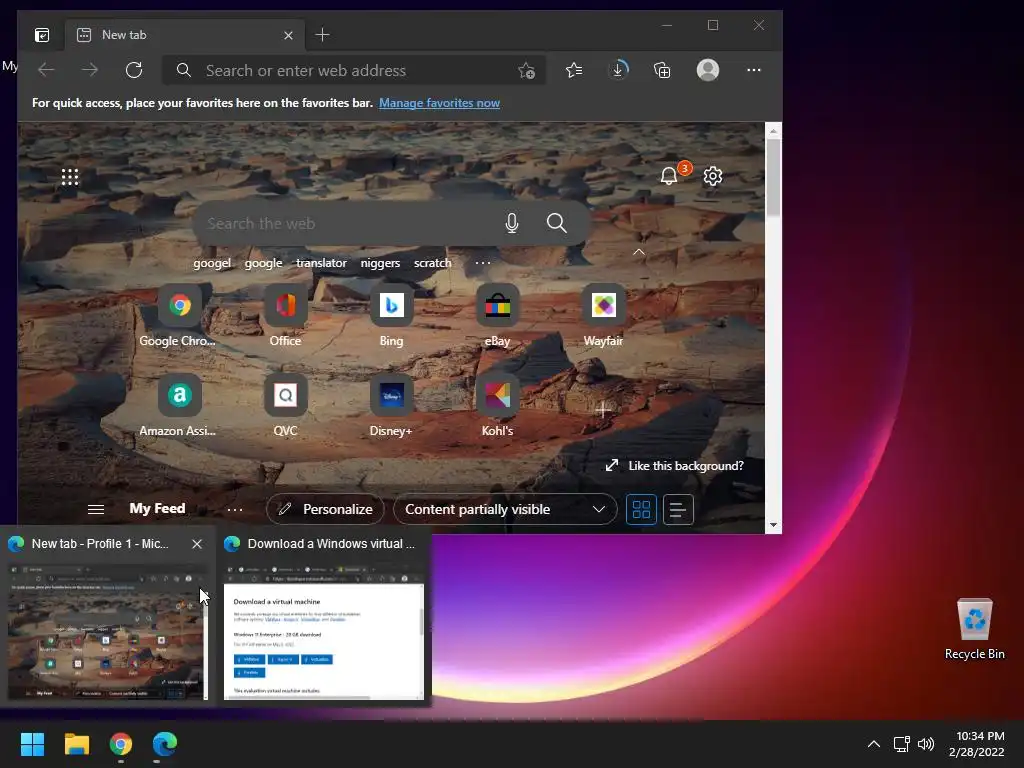Click the Personalize button
Screen dimensions: 1024x768
coord(325,509)
